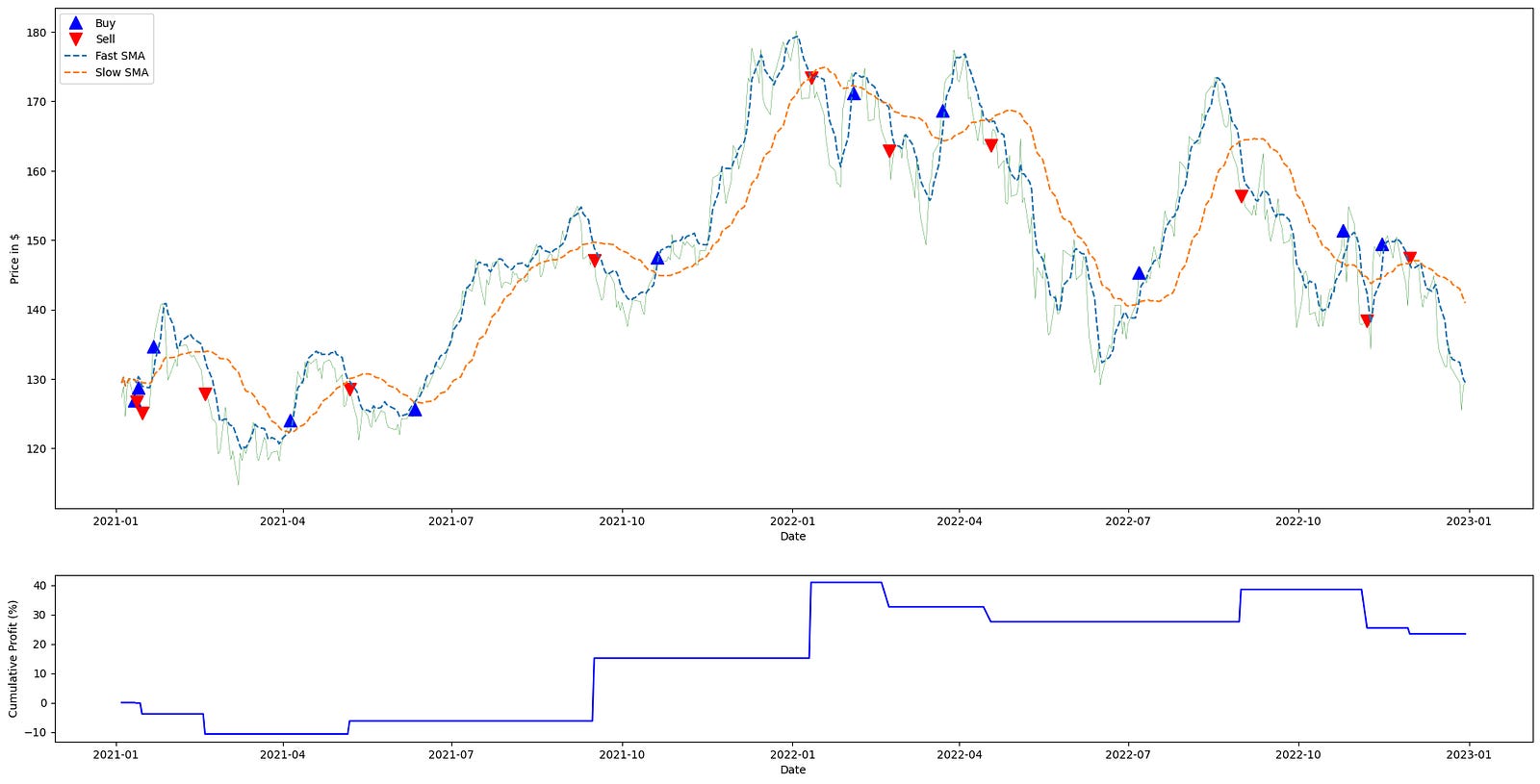The width and height of the screenshot is (1540, 784).
Task: Click the 170 tick on the price axis
Action: pos(37,102)
